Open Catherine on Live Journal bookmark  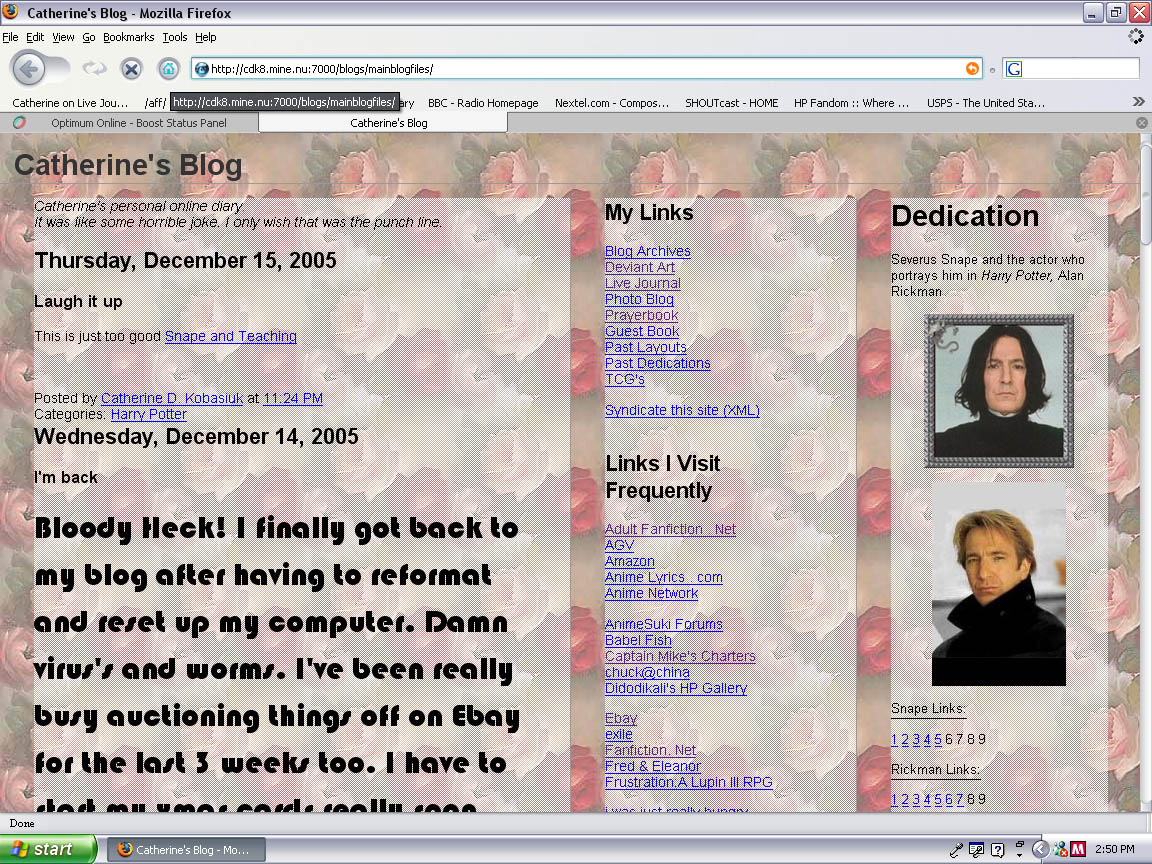tap(70, 103)
